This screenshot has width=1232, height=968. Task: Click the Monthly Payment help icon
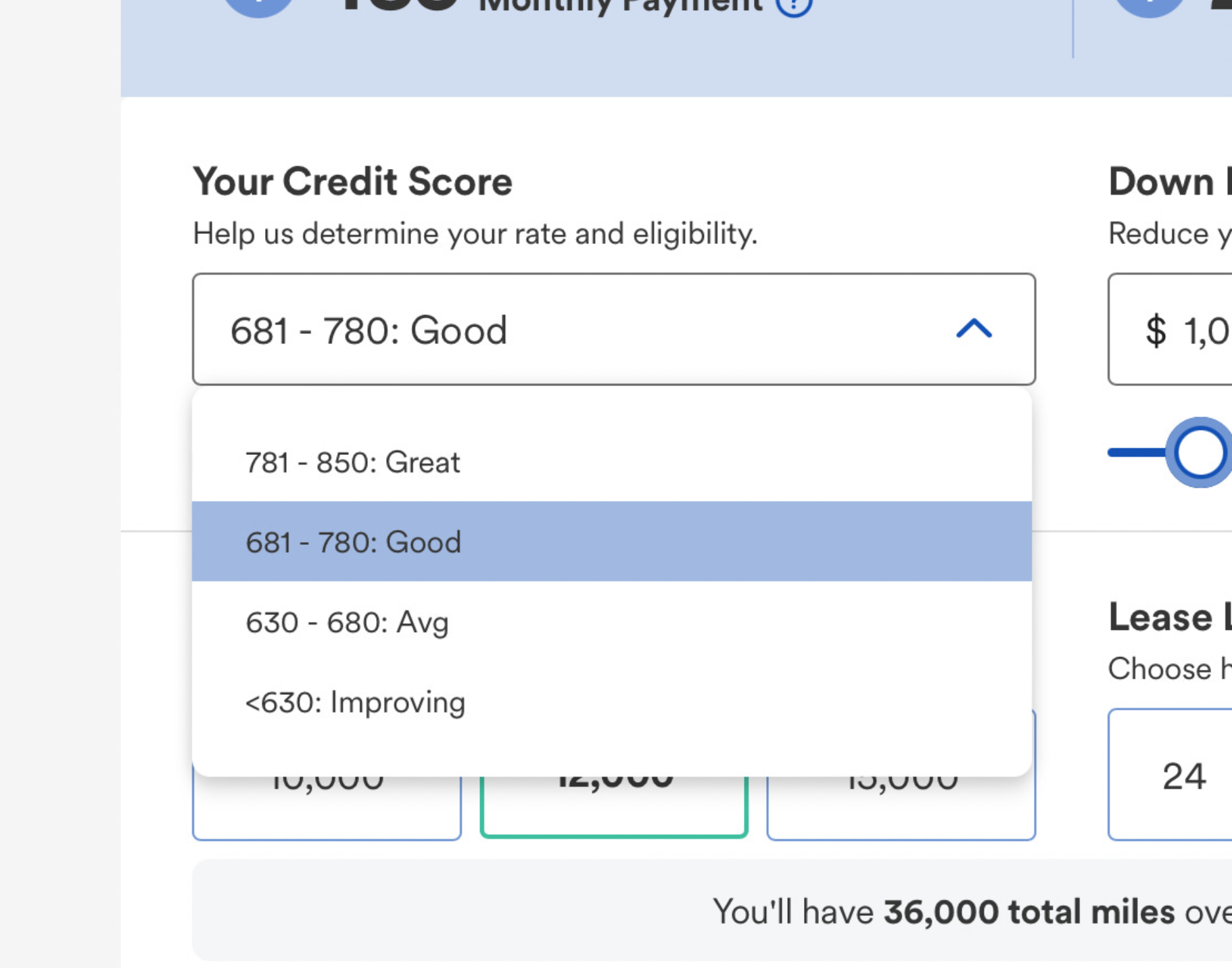tap(794, 5)
